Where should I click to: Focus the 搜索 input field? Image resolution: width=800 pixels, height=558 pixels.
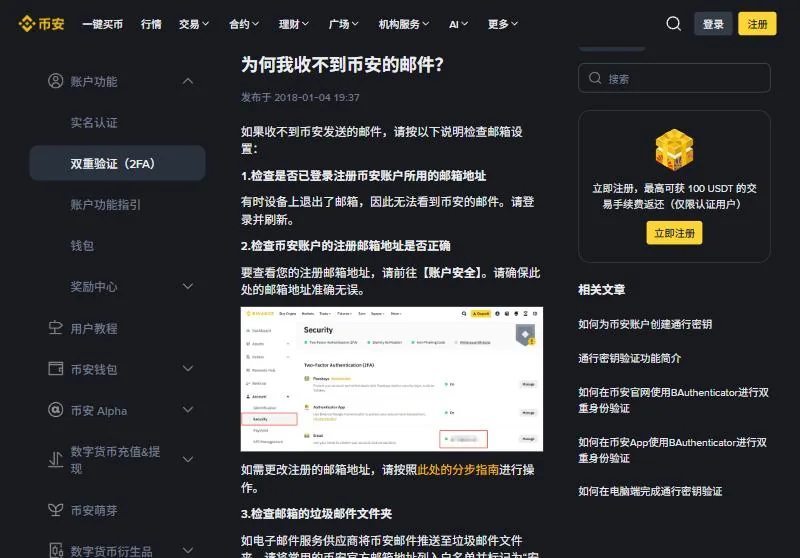(x=674, y=78)
